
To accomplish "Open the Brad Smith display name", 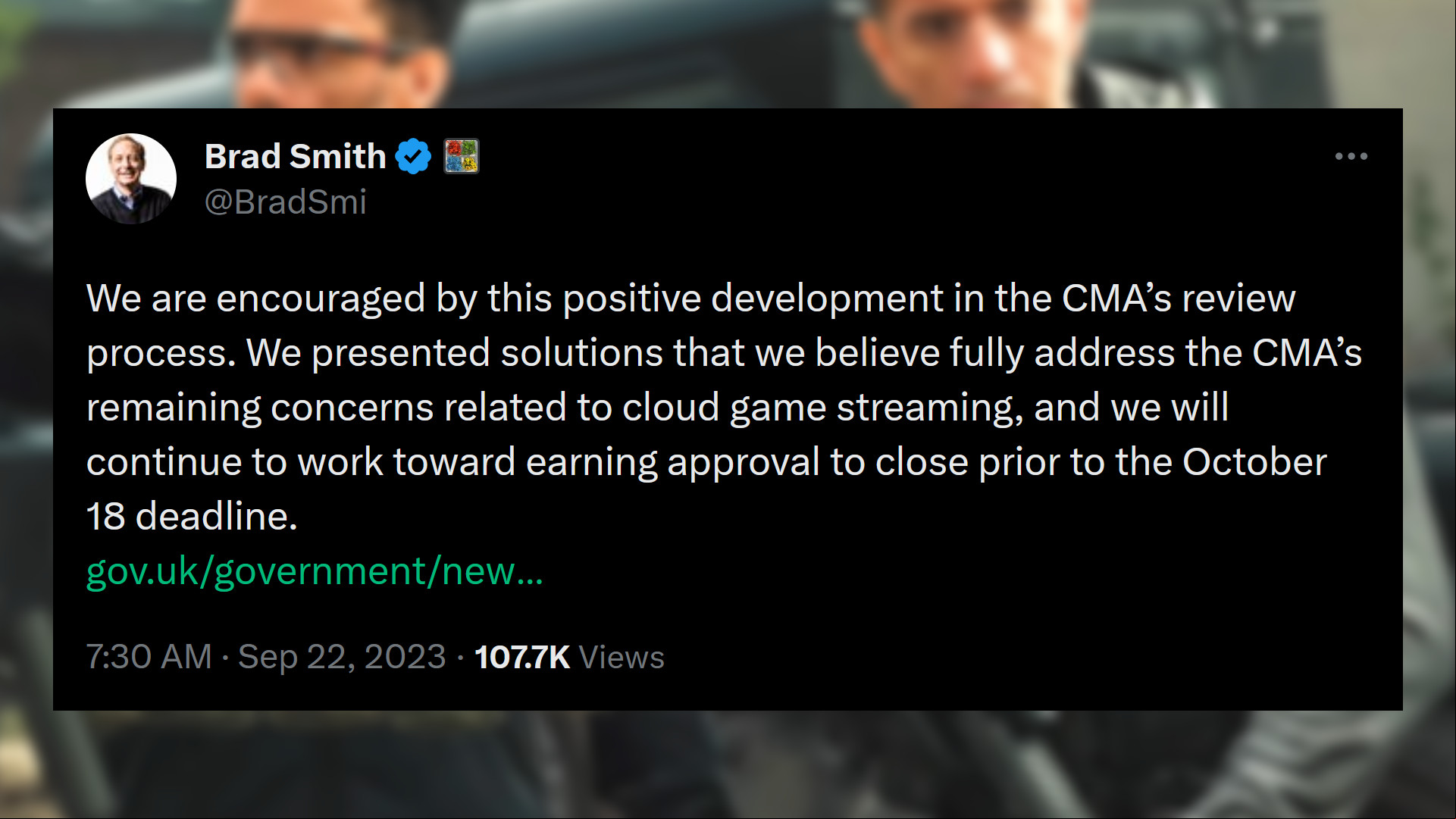I will click(296, 156).
